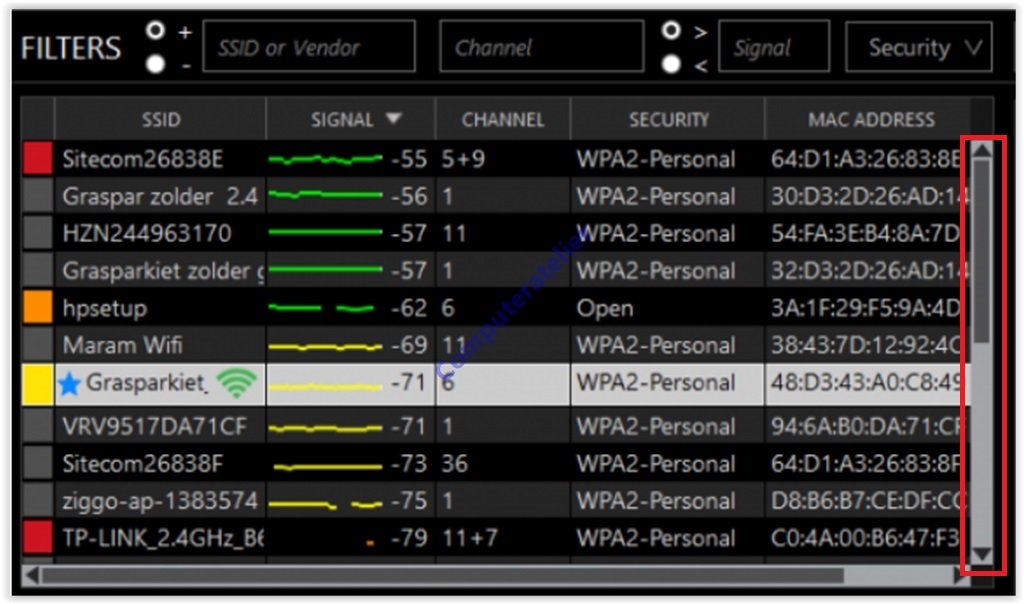The height and width of the screenshot is (604, 1024).
Task: Sort by the SSID column header
Action: [161, 119]
